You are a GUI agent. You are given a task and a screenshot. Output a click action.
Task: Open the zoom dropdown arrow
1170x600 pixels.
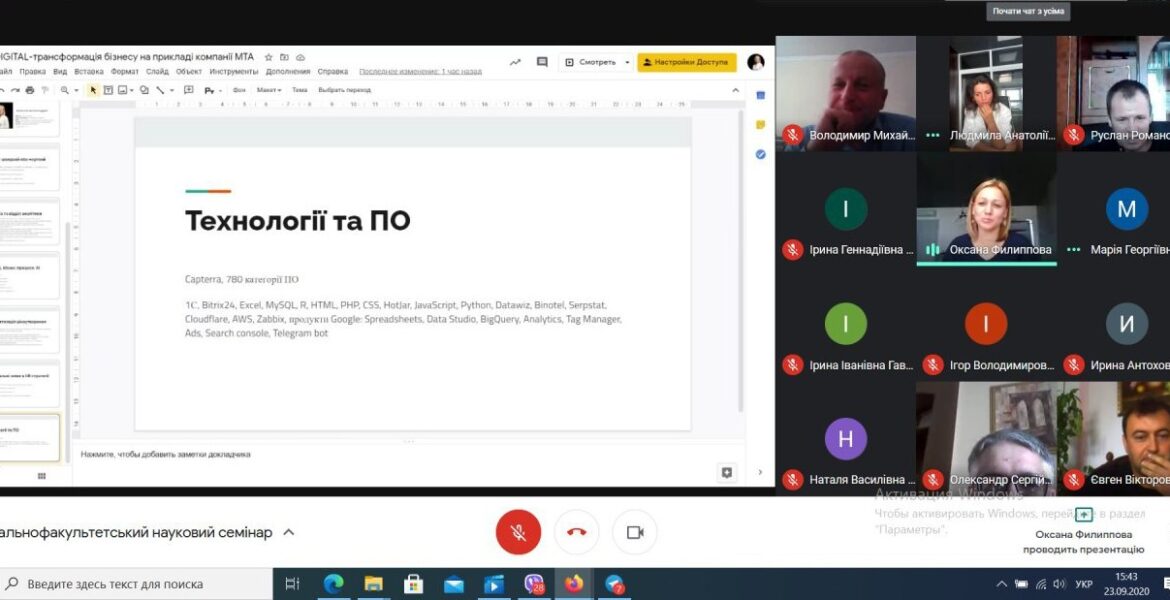tap(75, 90)
